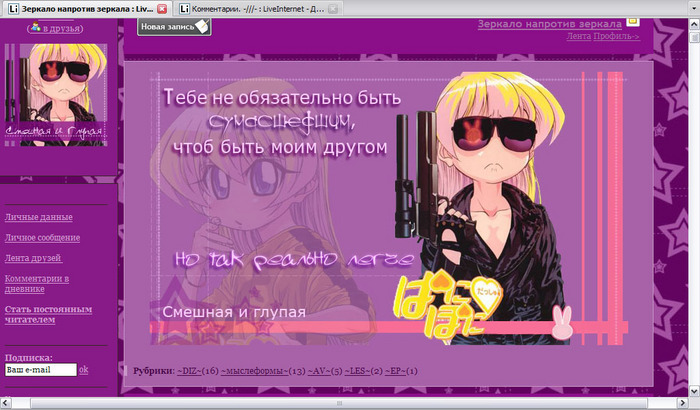The height and width of the screenshot is (410, 700).
Task: Click the horizontal scrollbar right arrow
Action: pyautogui.click(x=682, y=403)
